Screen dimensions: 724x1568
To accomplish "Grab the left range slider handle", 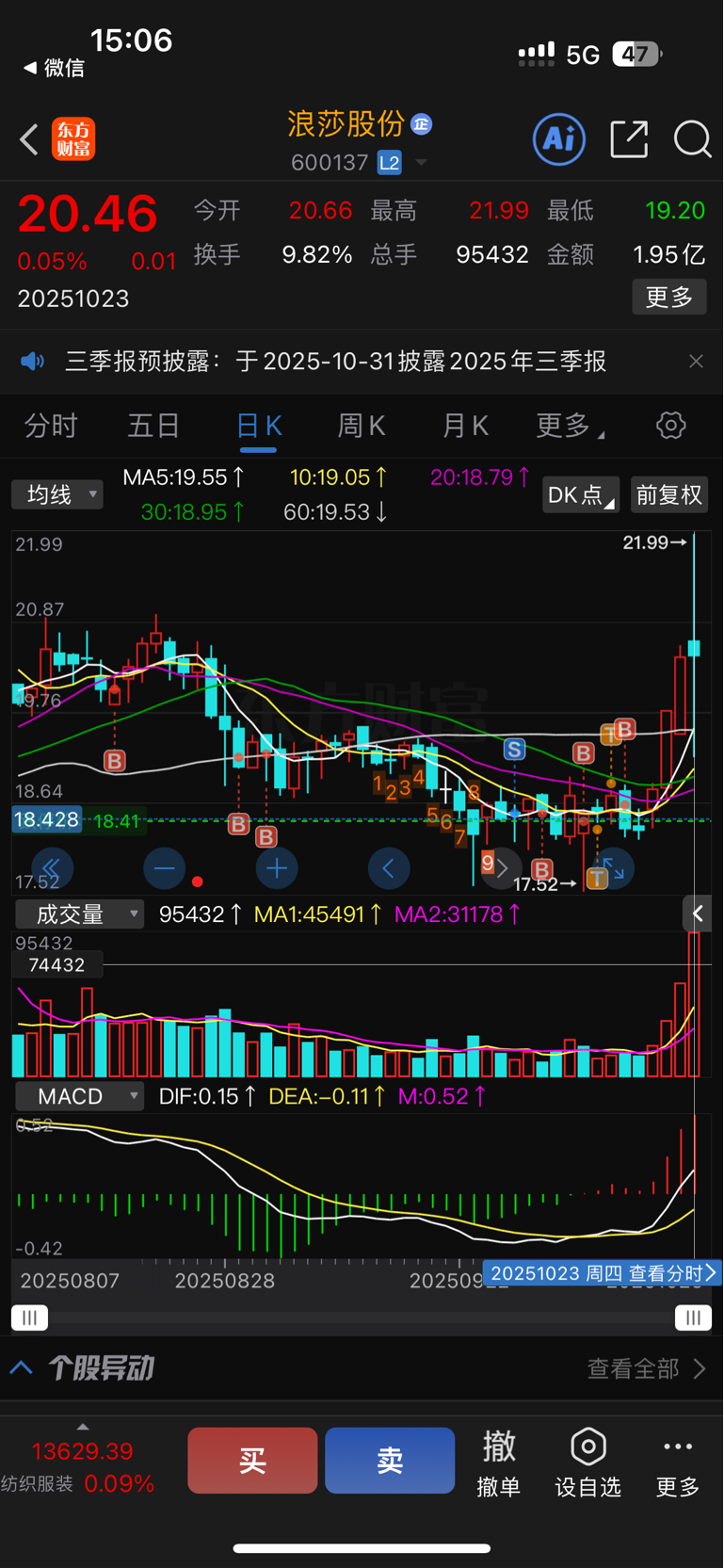I will [x=29, y=1317].
